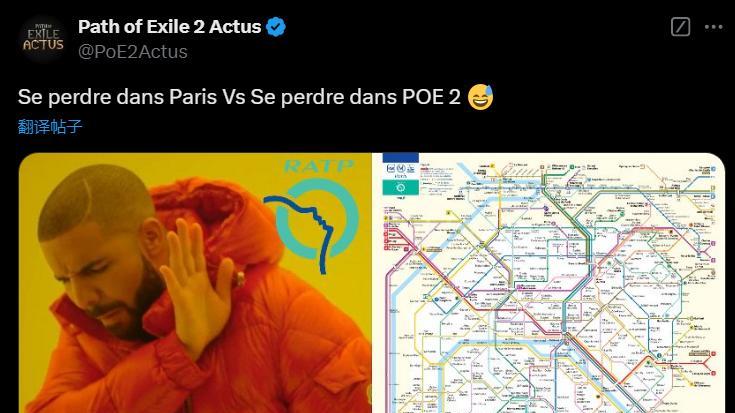Open the display name Path of Exile 2 Actus

point(169,27)
